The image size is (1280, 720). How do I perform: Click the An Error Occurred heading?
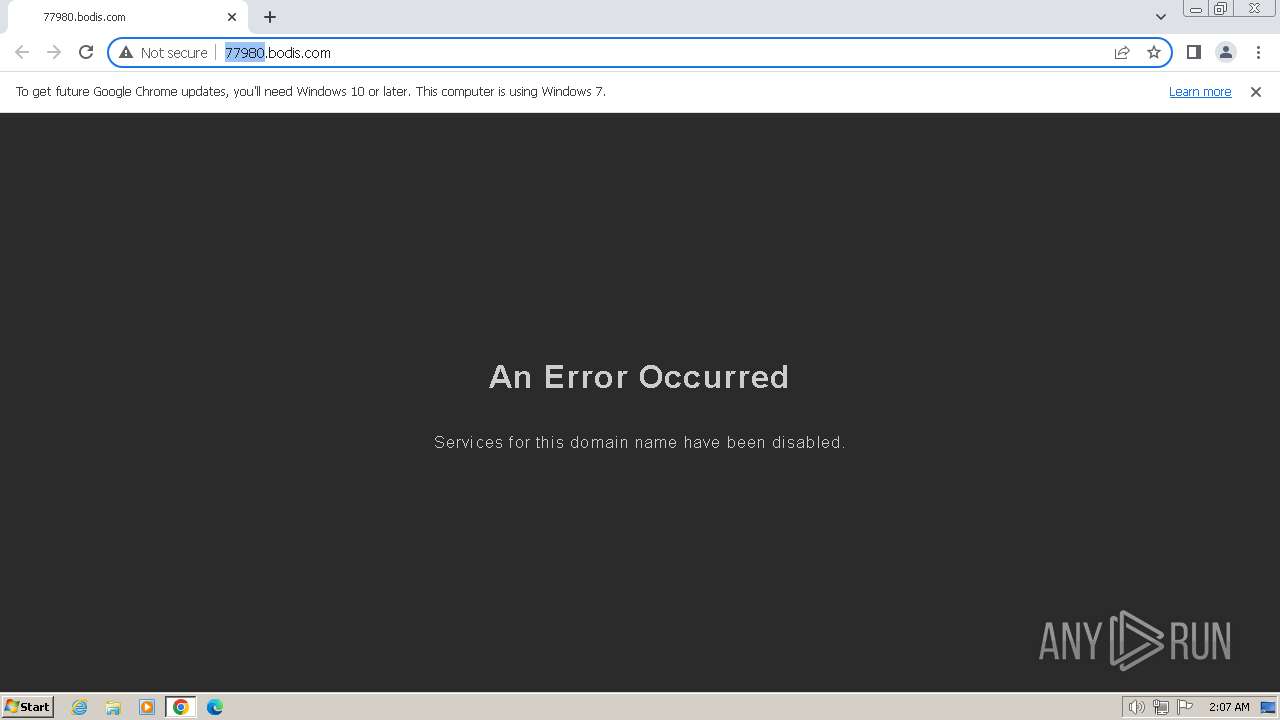[x=639, y=377]
